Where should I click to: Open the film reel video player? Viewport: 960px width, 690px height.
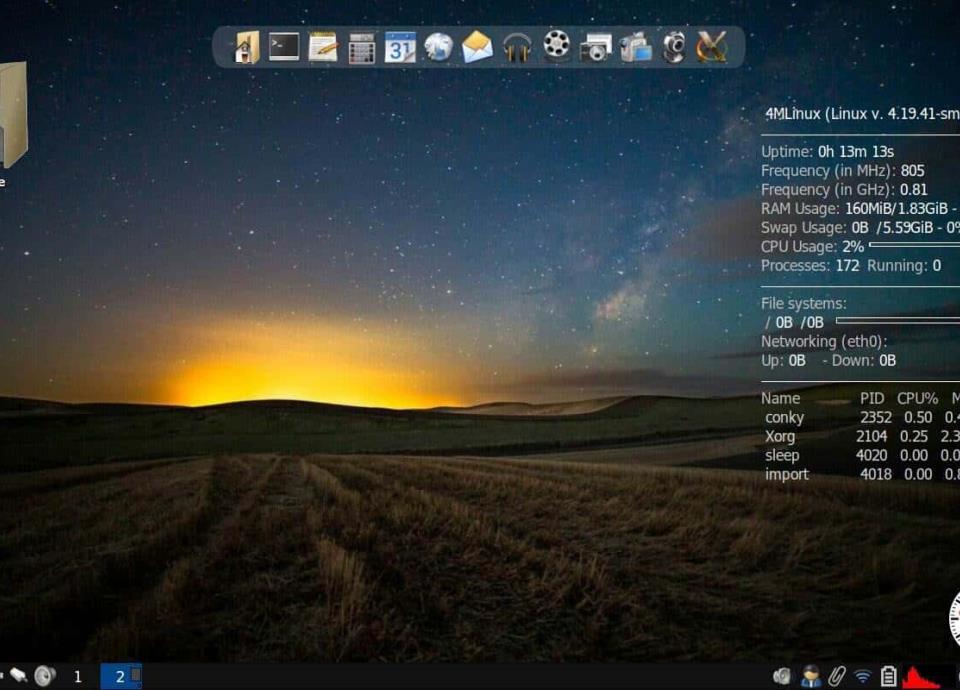click(556, 47)
